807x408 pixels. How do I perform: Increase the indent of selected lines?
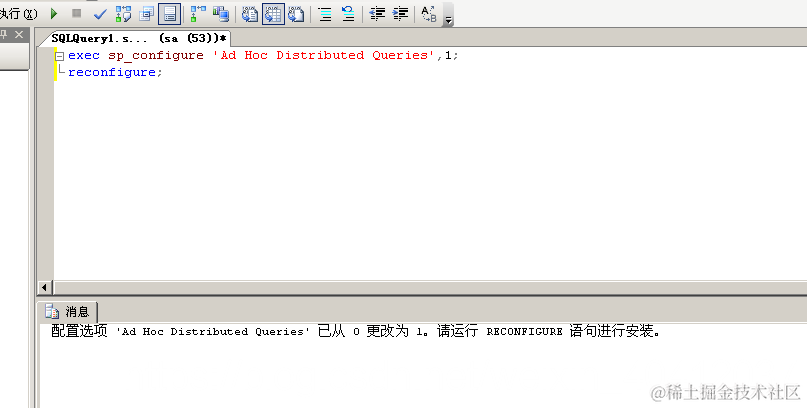pyautogui.click(x=400, y=14)
